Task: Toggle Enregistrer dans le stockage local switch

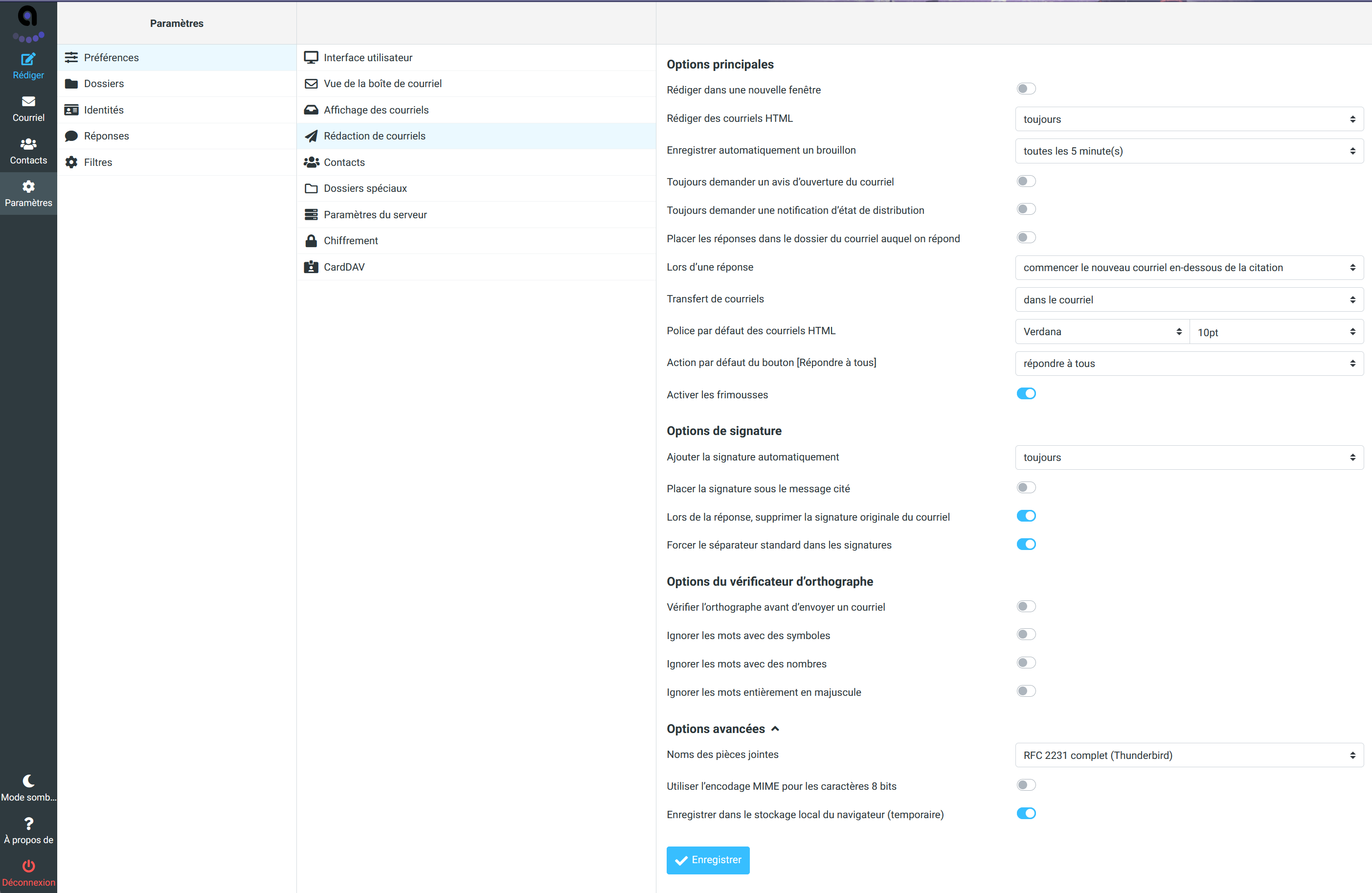Action: coord(1026,813)
